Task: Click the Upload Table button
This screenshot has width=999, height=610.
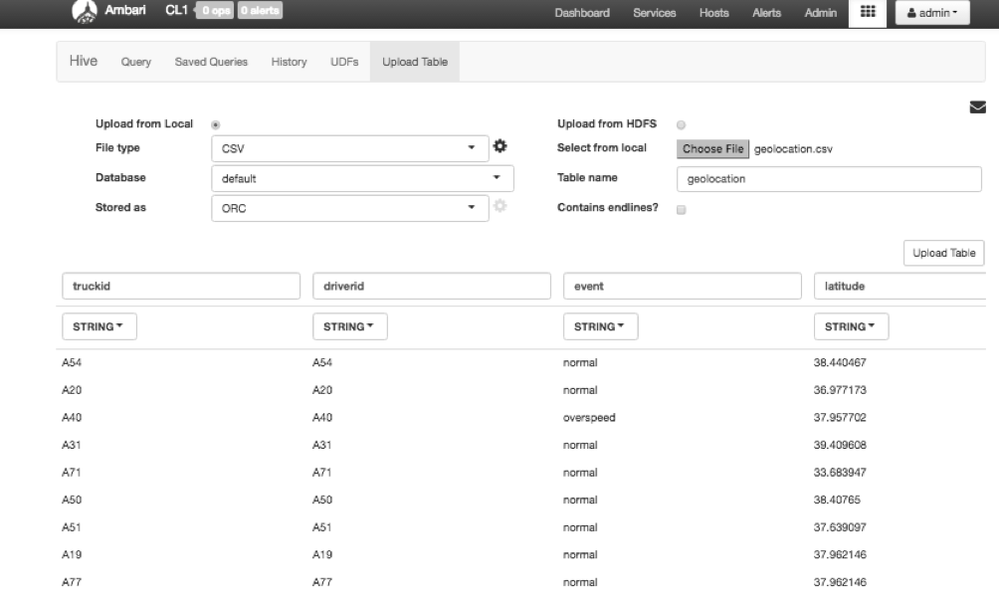Action: click(944, 253)
